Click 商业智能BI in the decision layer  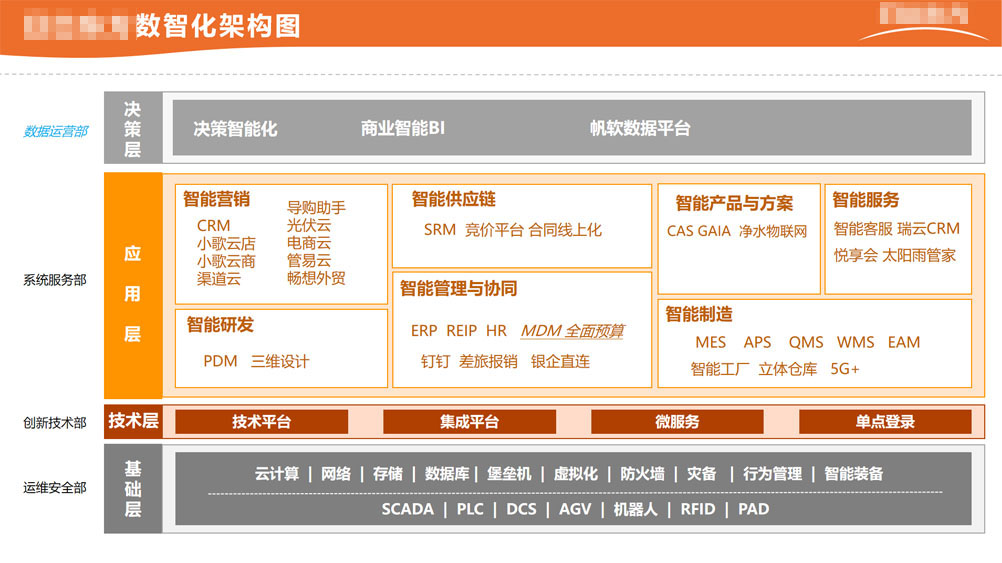(x=402, y=129)
